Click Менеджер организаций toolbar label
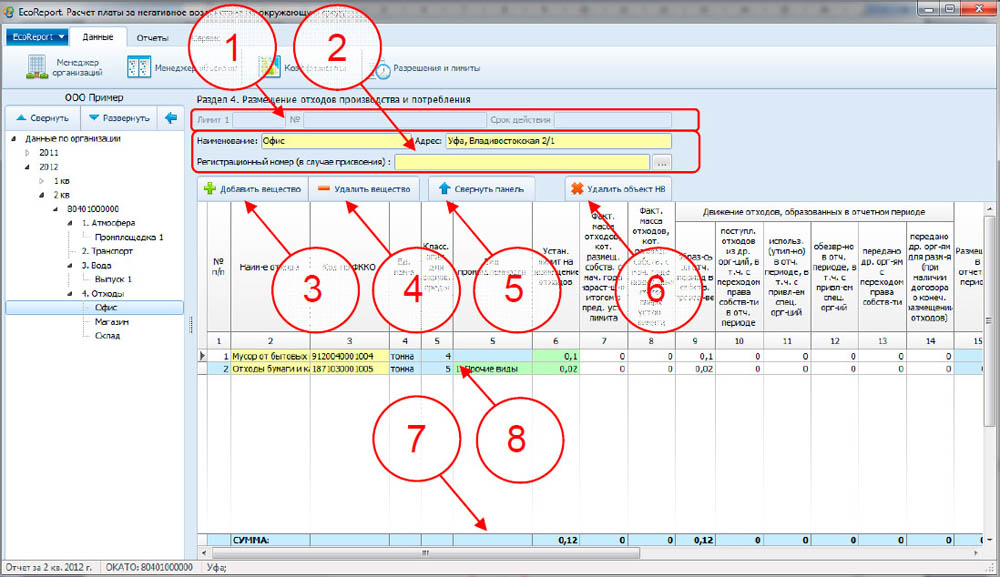This screenshot has height=577, width=1000. coord(77,68)
